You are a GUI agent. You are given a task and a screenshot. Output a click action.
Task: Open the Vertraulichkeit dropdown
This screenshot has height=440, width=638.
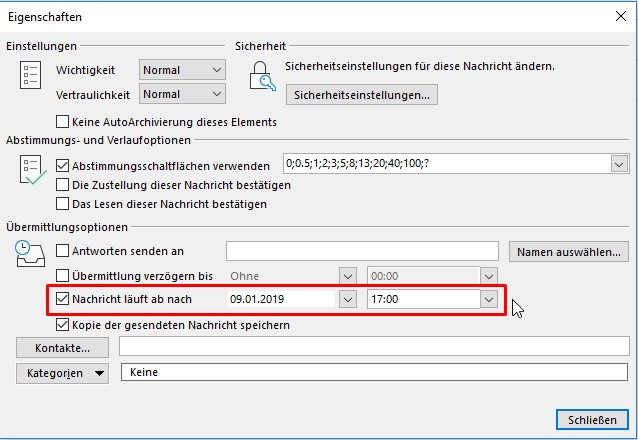(x=182, y=94)
